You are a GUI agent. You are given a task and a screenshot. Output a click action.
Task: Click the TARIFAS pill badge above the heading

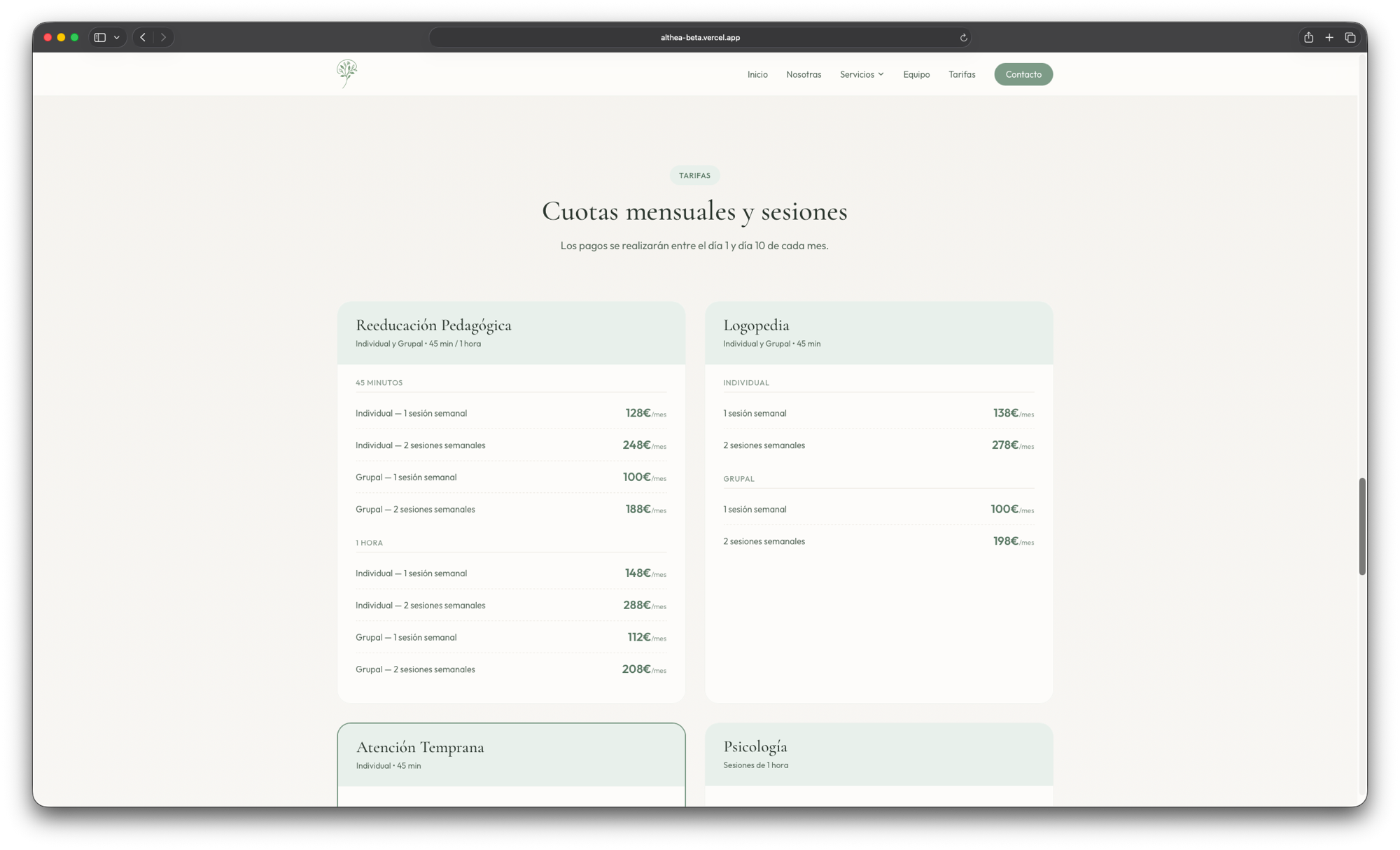pyautogui.click(x=694, y=175)
